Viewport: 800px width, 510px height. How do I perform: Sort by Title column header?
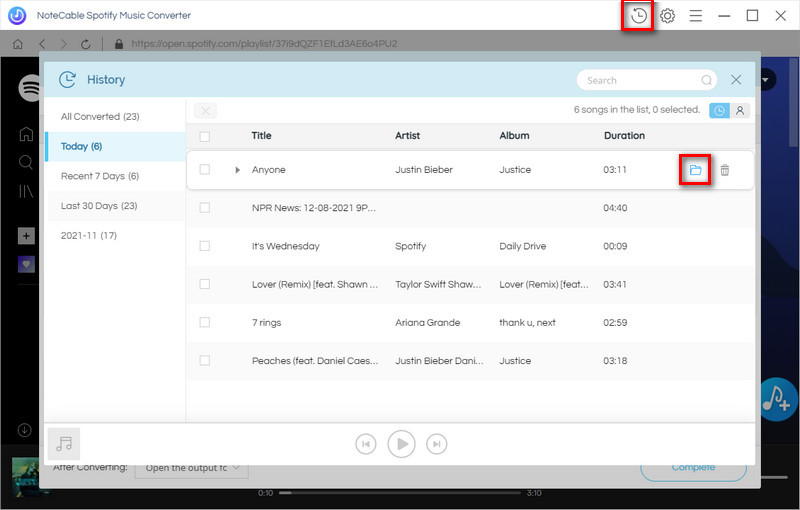tap(261, 136)
